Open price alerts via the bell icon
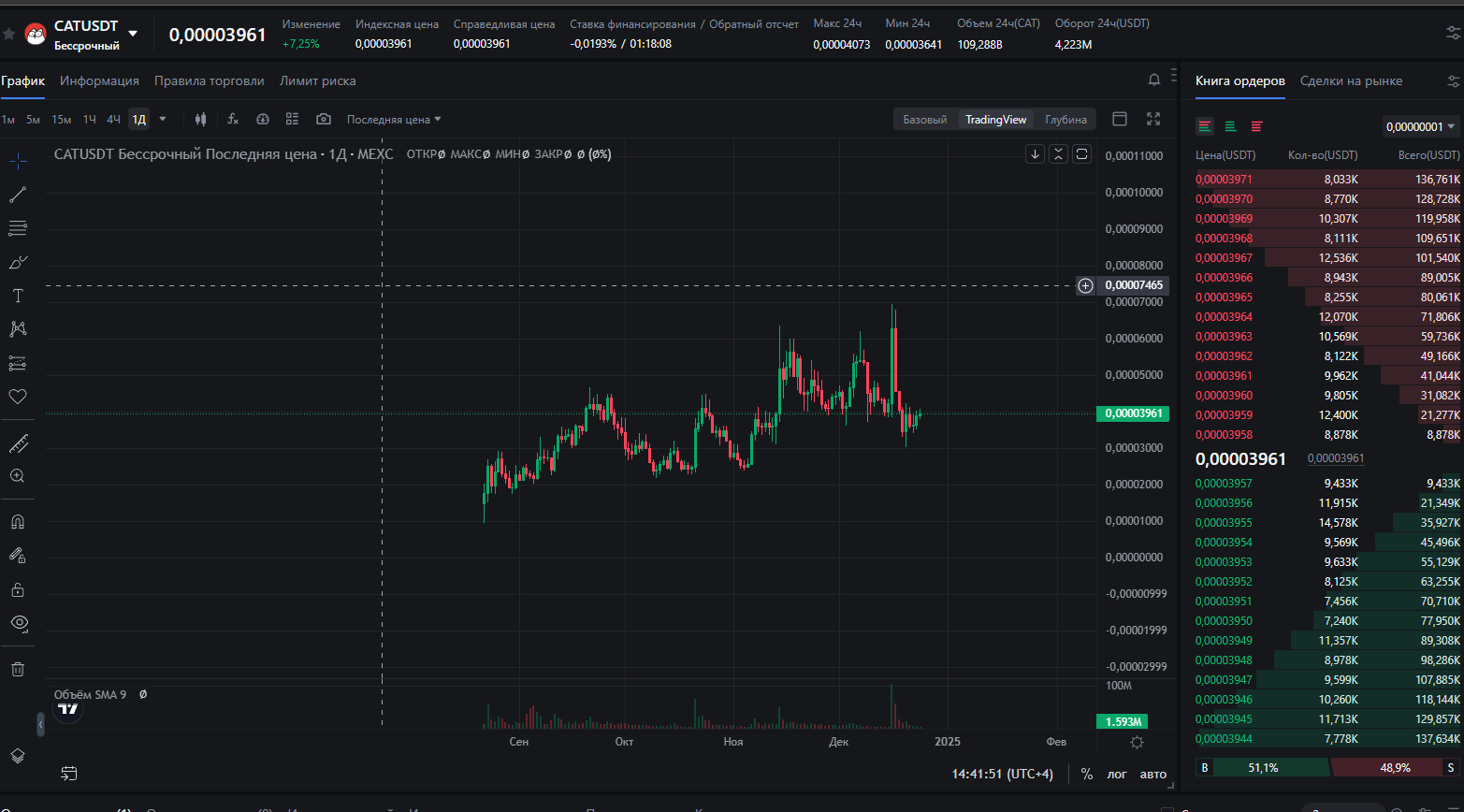 [x=1154, y=80]
